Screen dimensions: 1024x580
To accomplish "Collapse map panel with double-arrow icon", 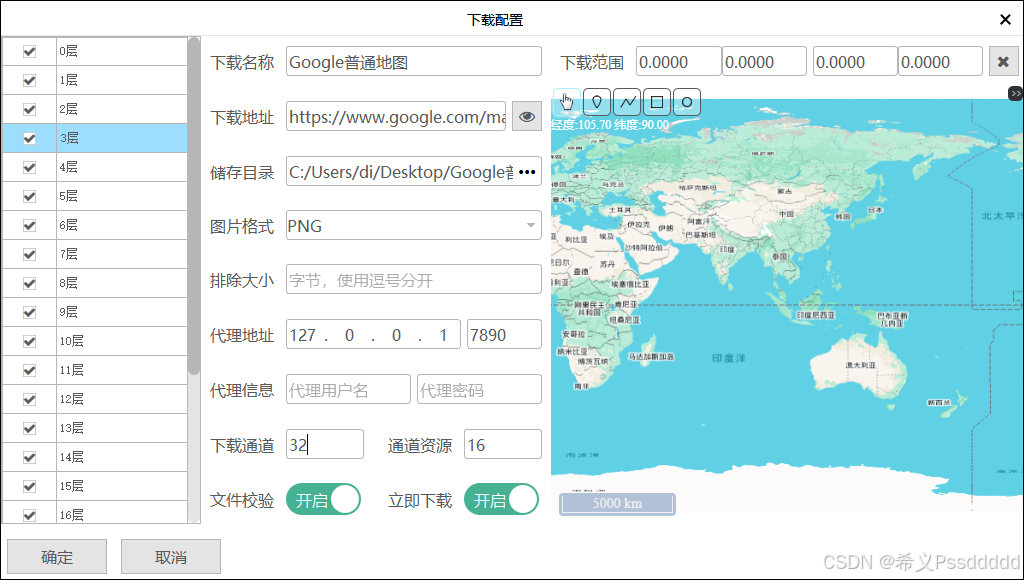I will [1015, 93].
